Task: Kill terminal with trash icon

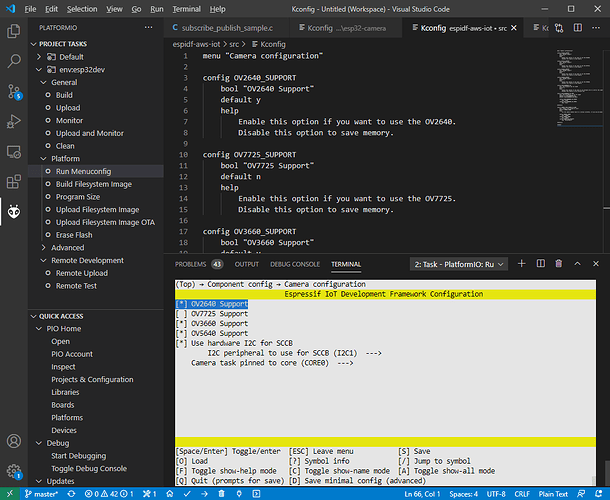Action: (x=559, y=264)
